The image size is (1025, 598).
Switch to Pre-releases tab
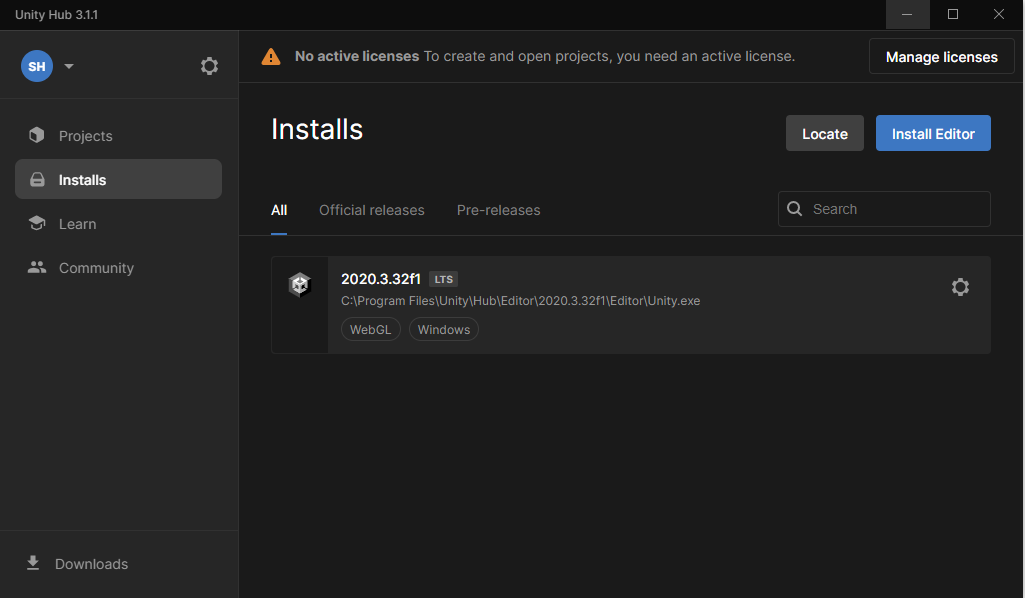click(x=498, y=210)
